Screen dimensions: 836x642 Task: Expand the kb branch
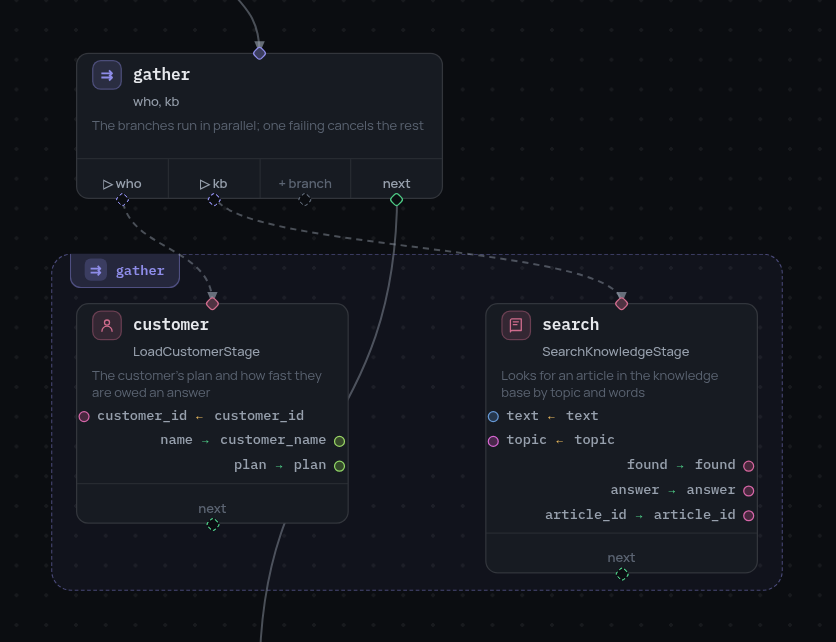click(x=213, y=183)
